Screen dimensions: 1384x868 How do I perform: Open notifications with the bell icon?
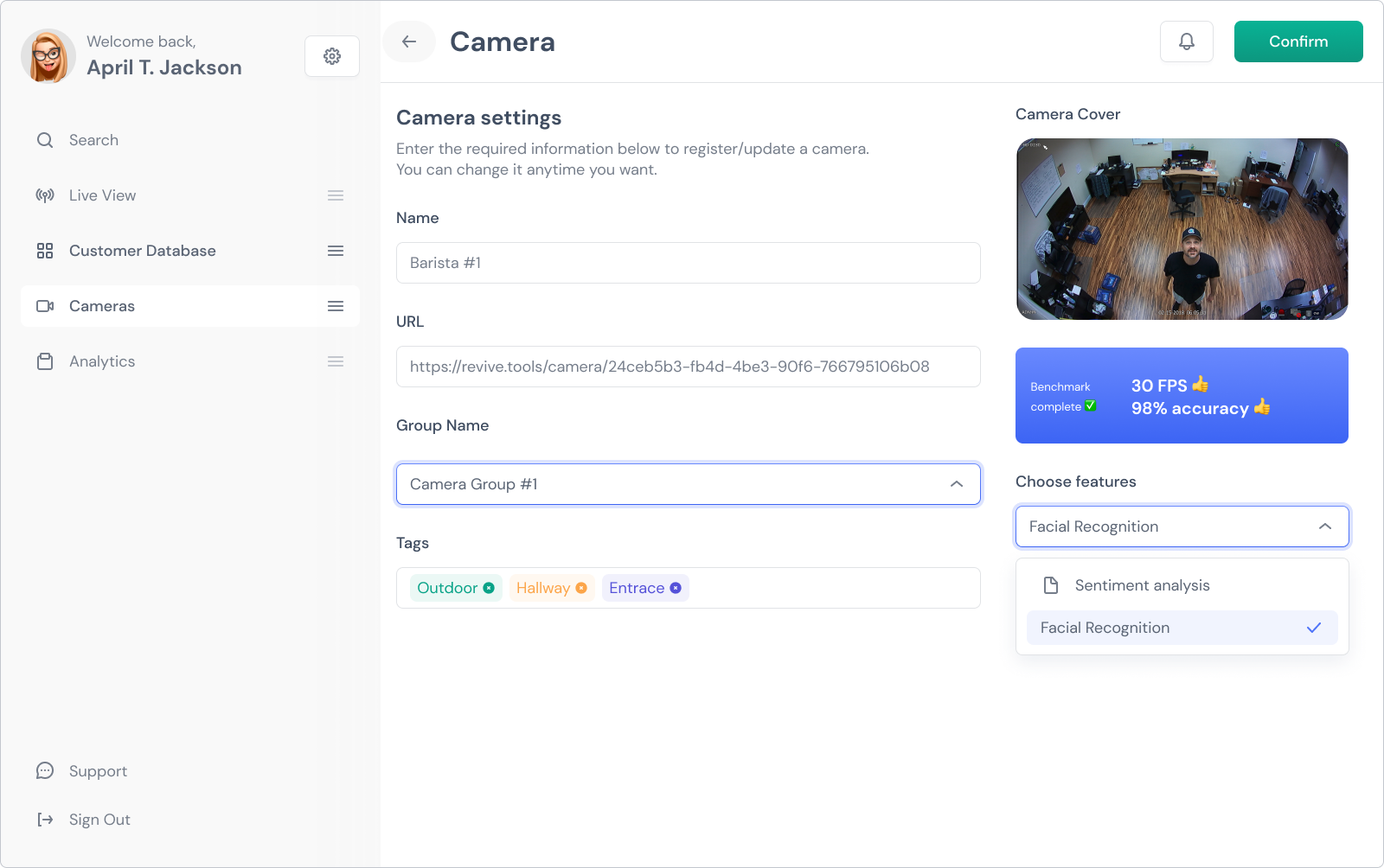[1187, 41]
